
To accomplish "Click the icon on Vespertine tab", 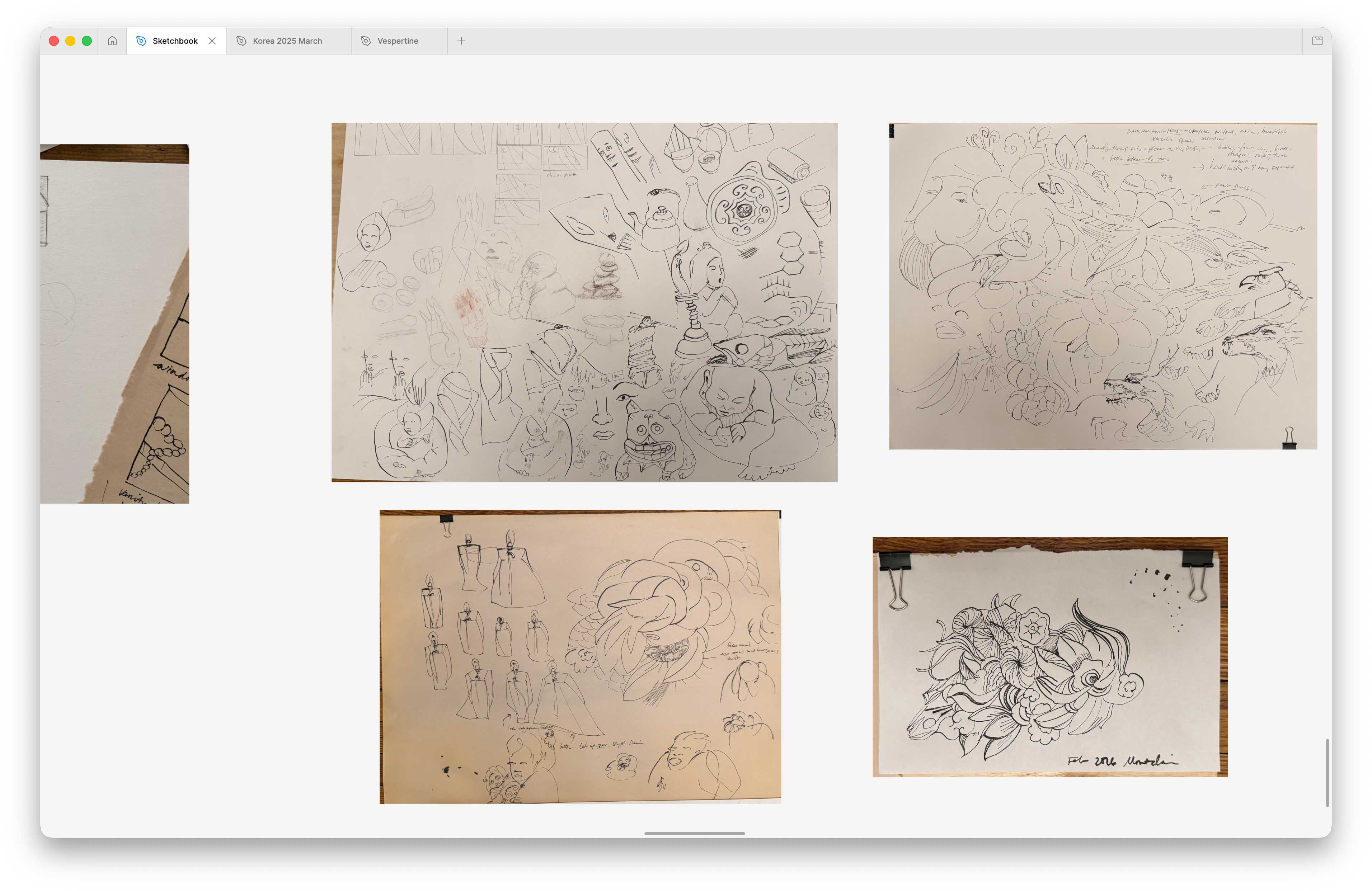I will (x=366, y=41).
